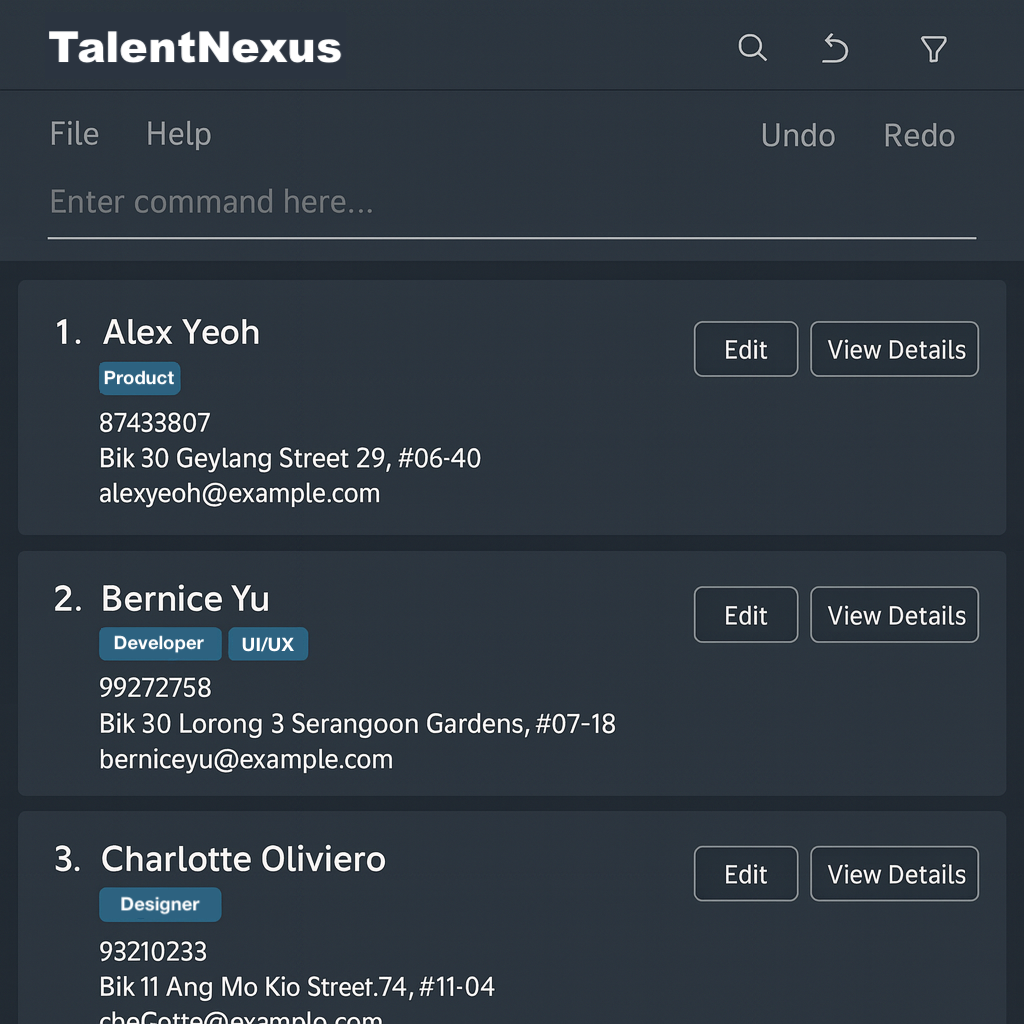This screenshot has width=1024, height=1024.
Task: Edit Alex Yeoh's contact
Action: click(746, 349)
